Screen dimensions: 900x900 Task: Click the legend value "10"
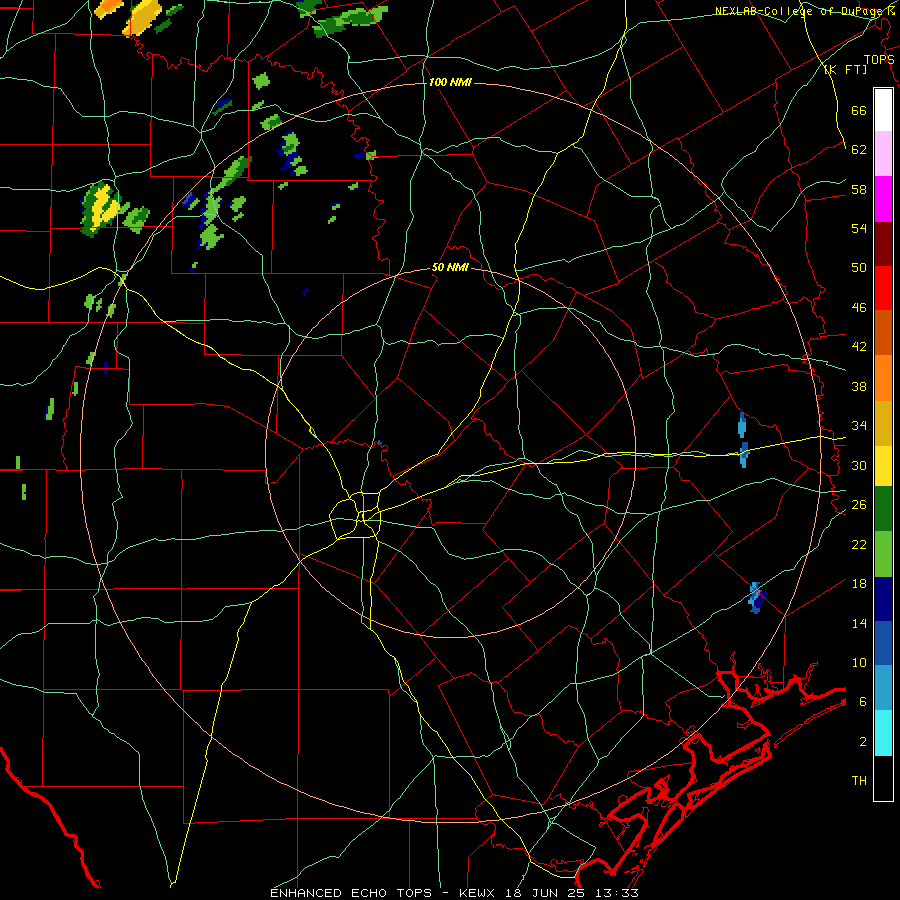(x=859, y=662)
